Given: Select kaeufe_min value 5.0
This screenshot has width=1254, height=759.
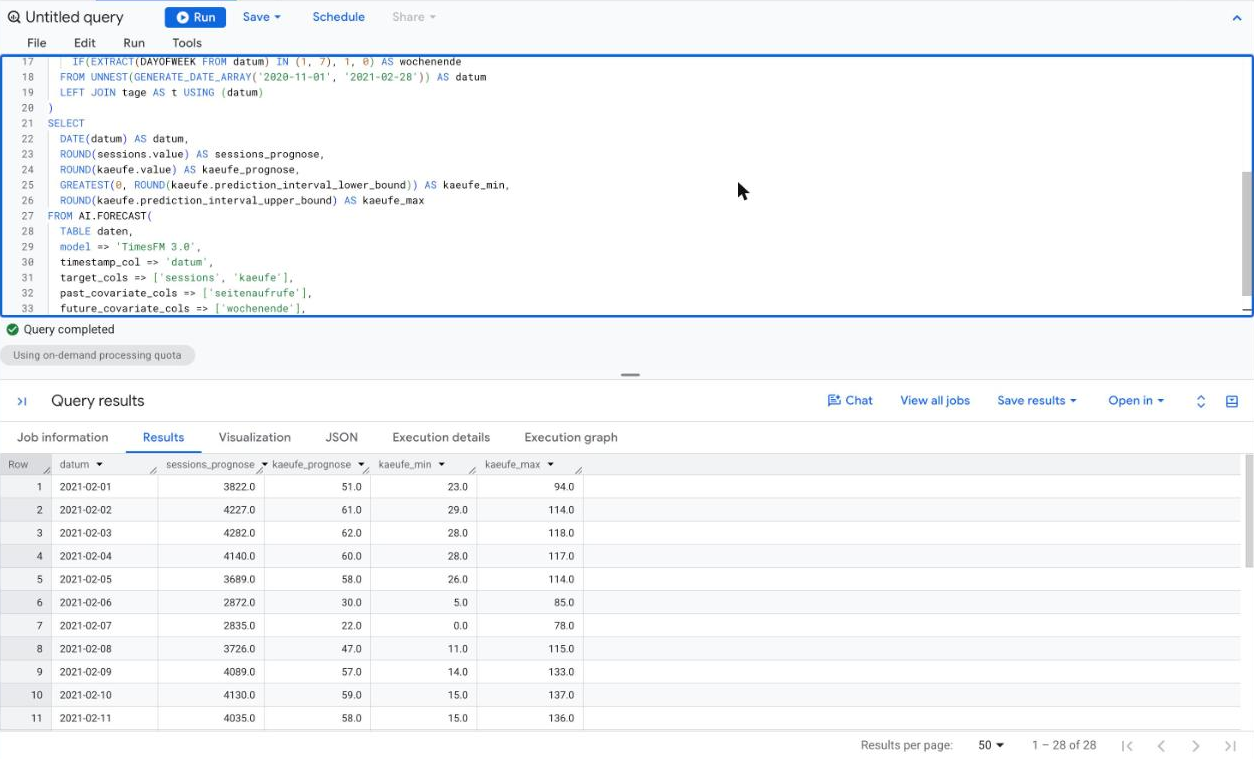Looking at the screenshot, I should pos(423,603).
